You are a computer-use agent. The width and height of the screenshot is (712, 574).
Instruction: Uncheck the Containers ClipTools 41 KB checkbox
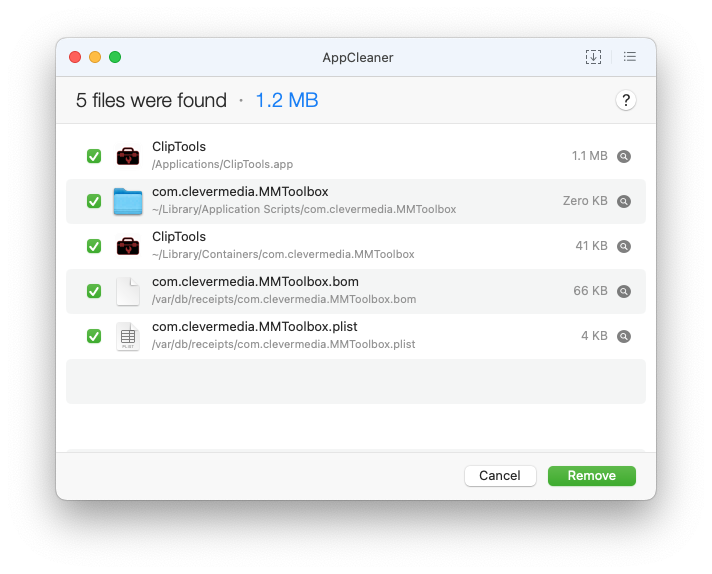pyautogui.click(x=94, y=246)
